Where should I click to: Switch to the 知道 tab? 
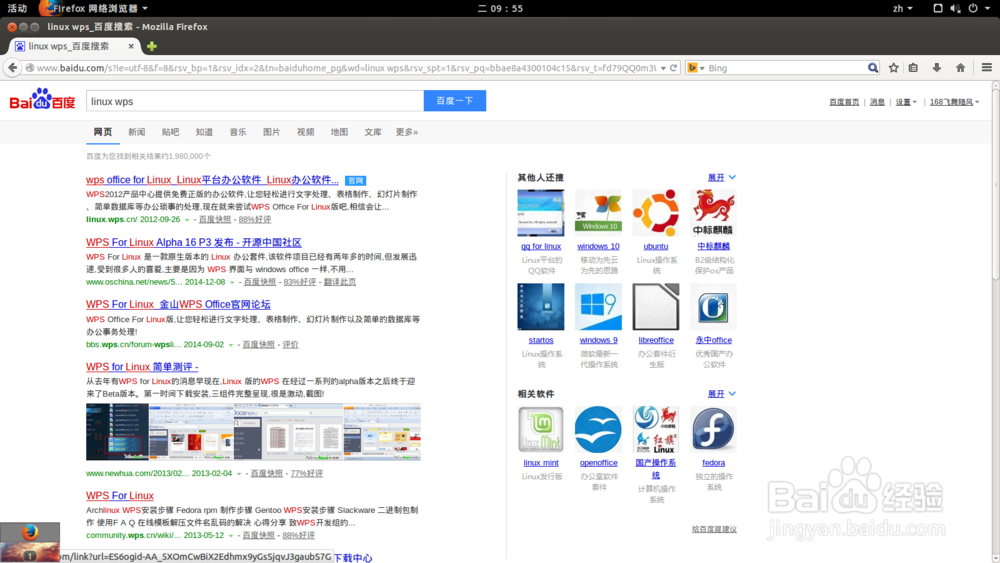point(204,132)
